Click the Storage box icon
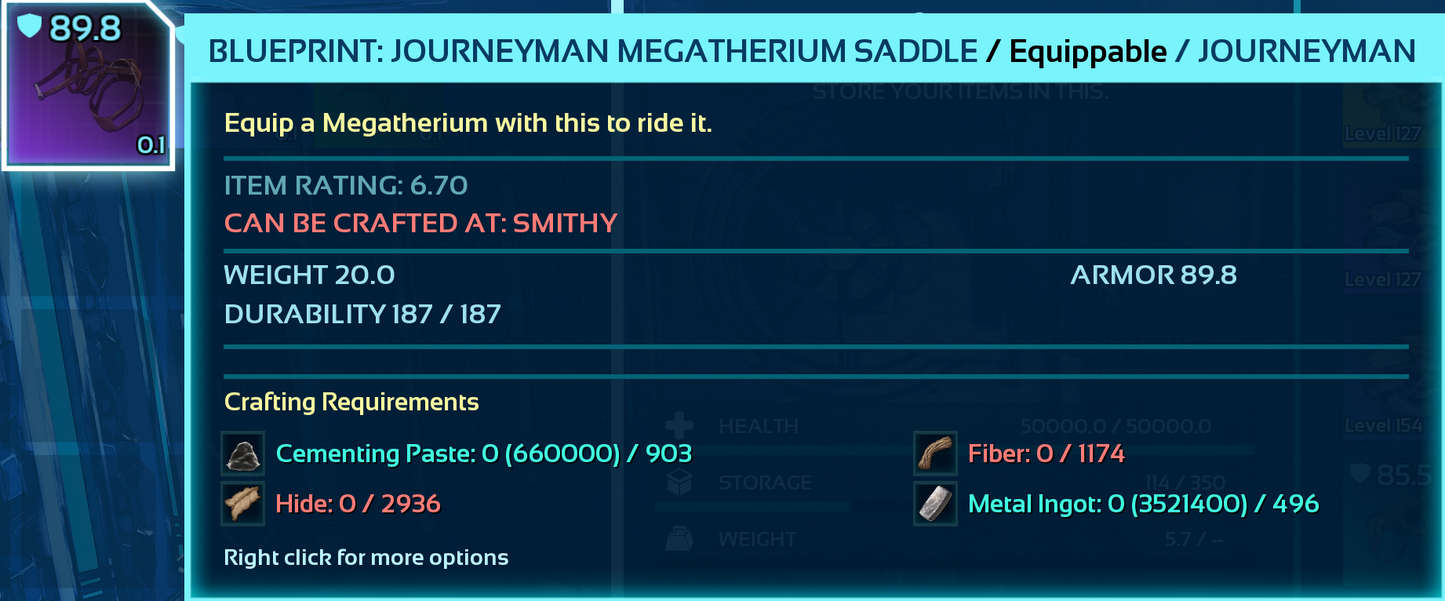The image size is (1445, 601). tap(679, 483)
